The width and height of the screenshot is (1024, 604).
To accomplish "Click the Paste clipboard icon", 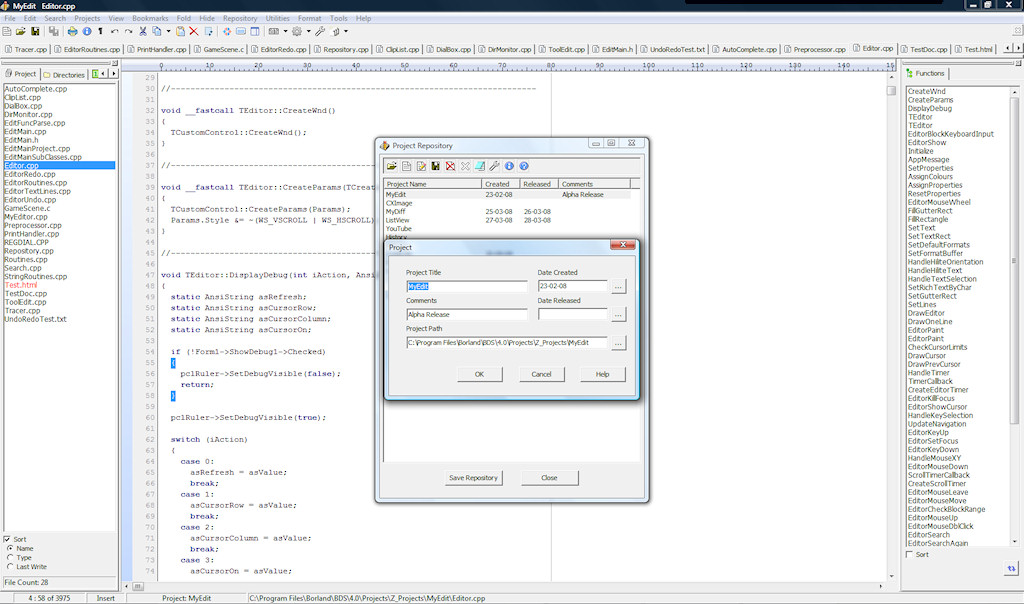I will pos(180,31).
